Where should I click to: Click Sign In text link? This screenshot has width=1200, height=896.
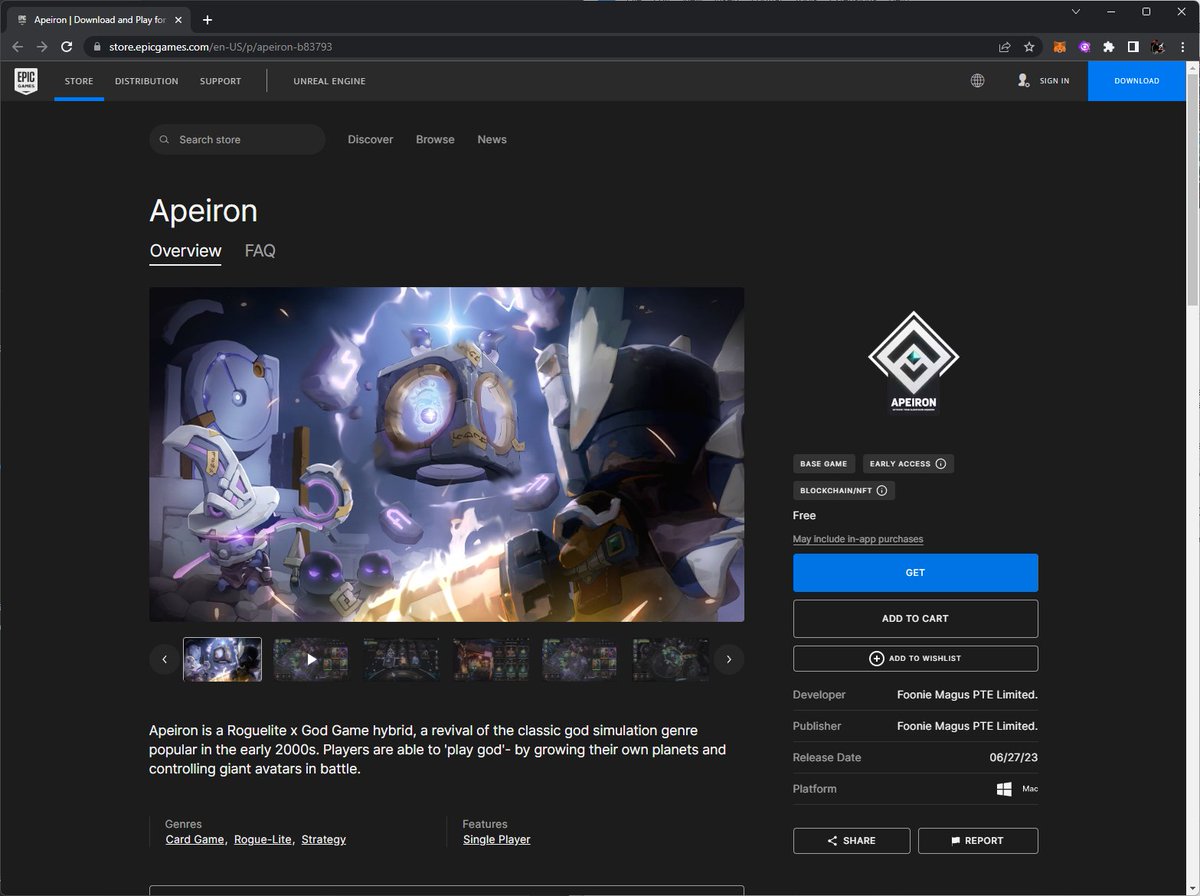pyautogui.click(x=1054, y=81)
